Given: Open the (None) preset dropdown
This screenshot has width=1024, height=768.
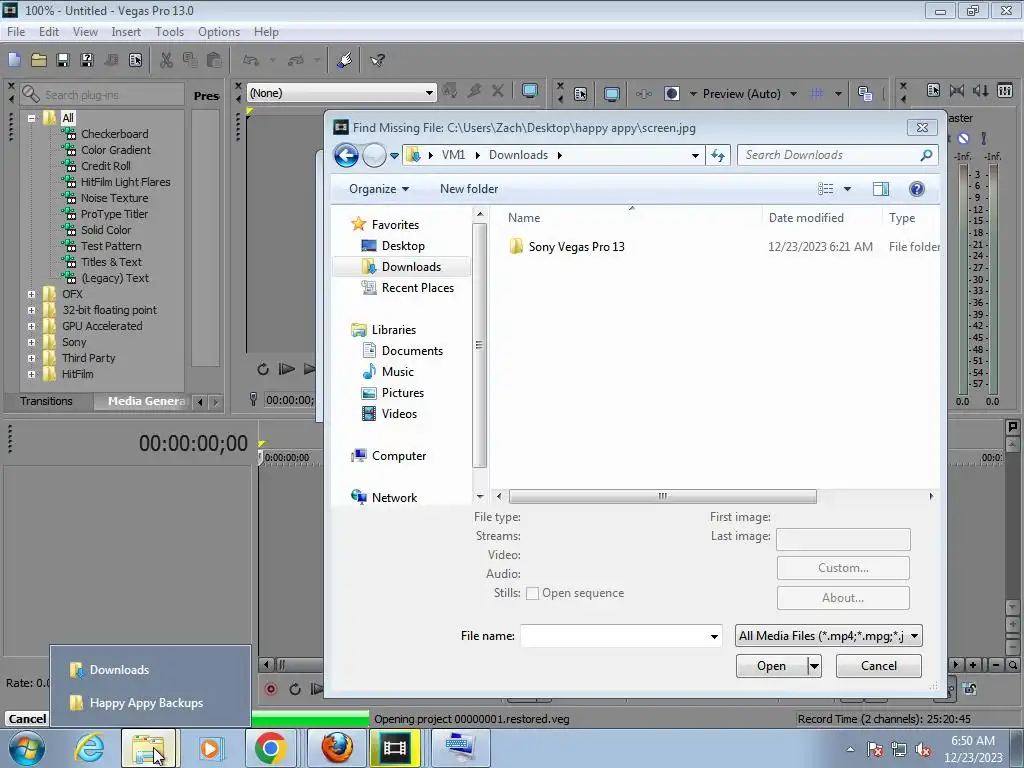Looking at the screenshot, I should [x=428, y=93].
